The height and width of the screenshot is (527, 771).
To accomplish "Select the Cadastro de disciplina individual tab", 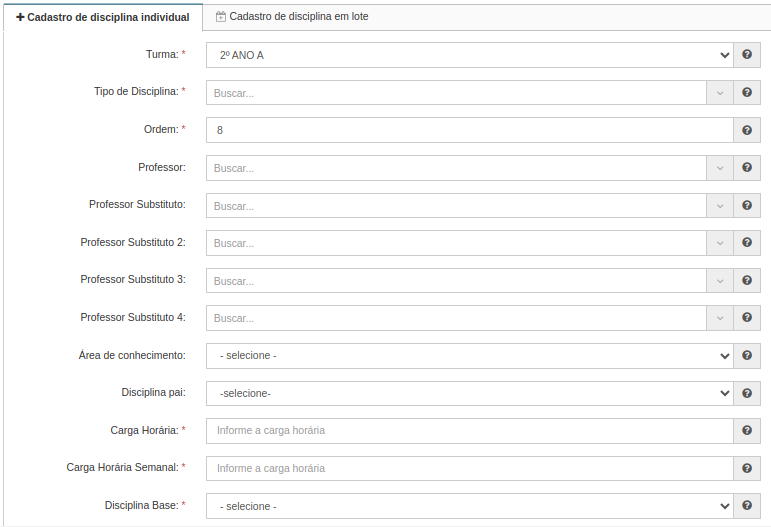I will [x=103, y=17].
